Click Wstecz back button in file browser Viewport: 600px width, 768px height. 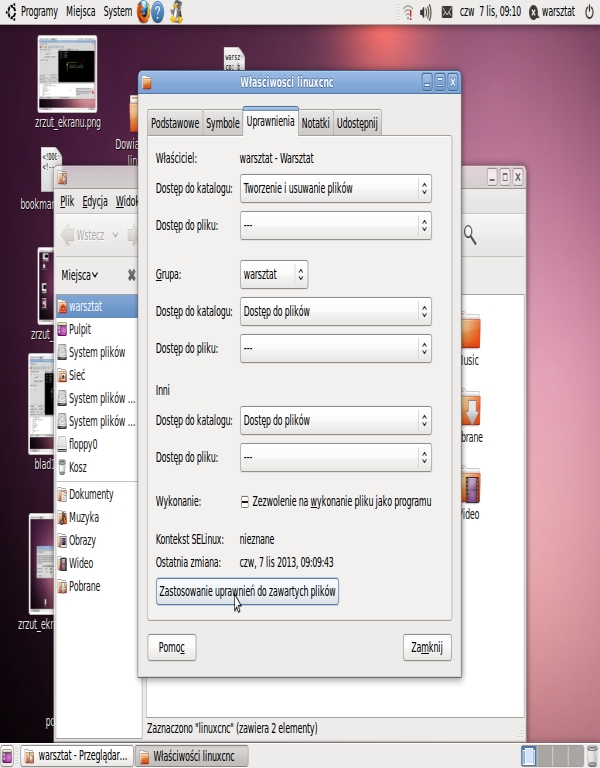[x=83, y=235]
